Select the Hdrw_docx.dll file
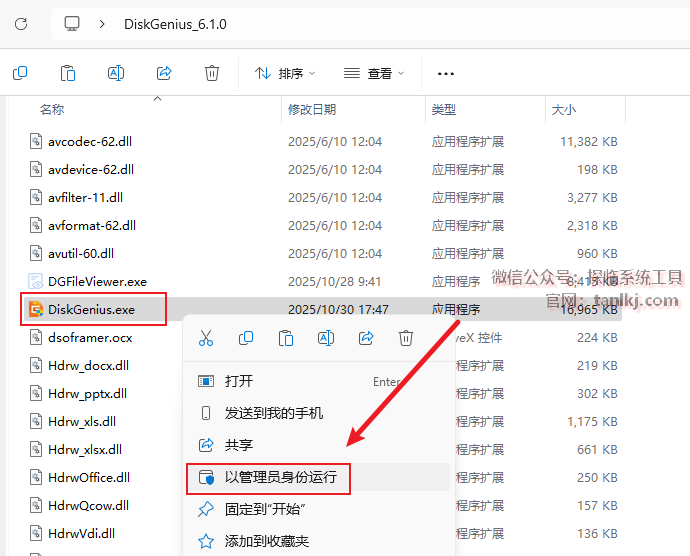 88,365
